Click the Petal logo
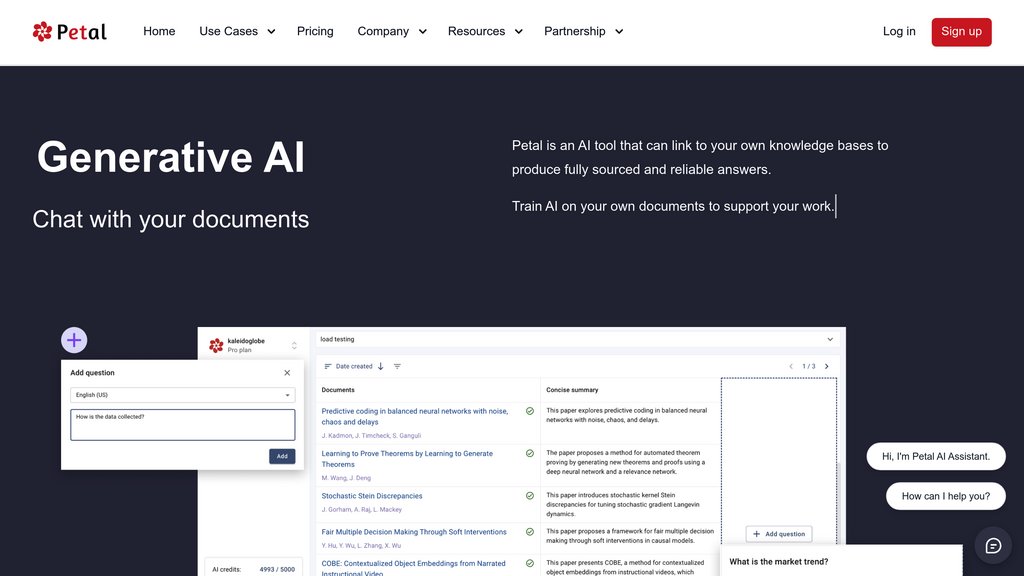1024x576 pixels. pyautogui.click(x=70, y=31)
